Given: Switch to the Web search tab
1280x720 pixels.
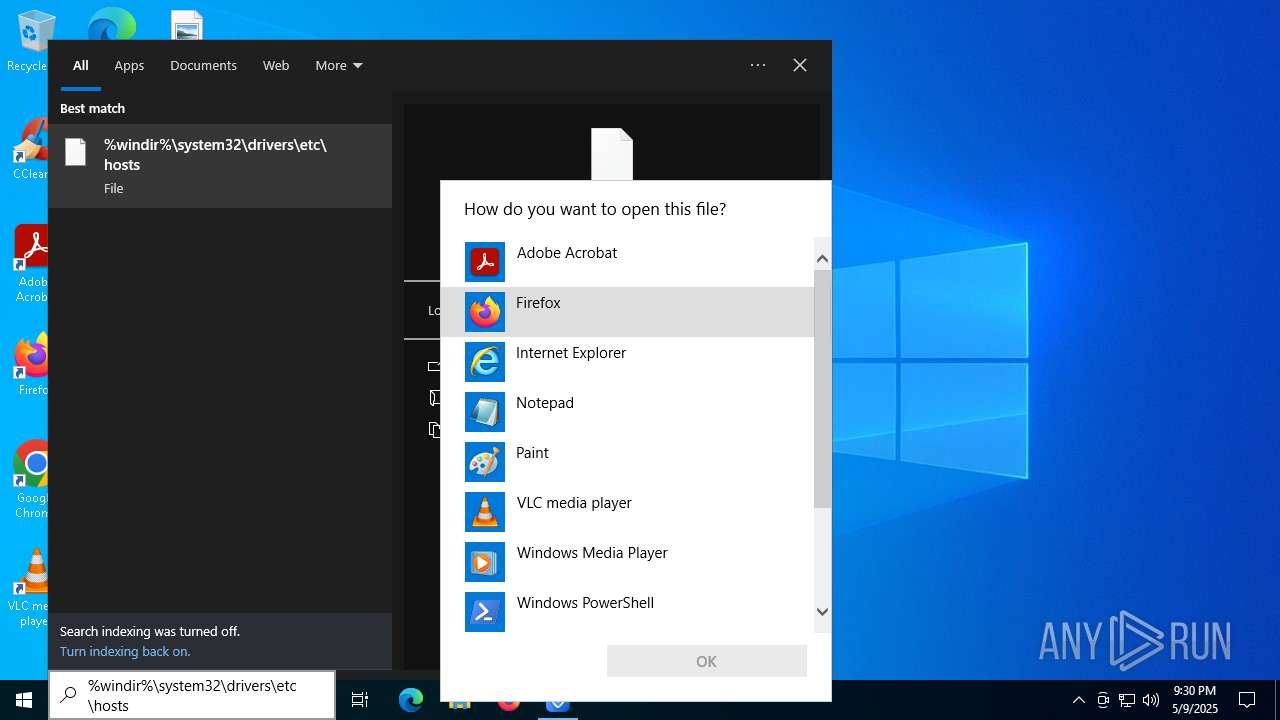Looking at the screenshot, I should pyautogui.click(x=276, y=65).
